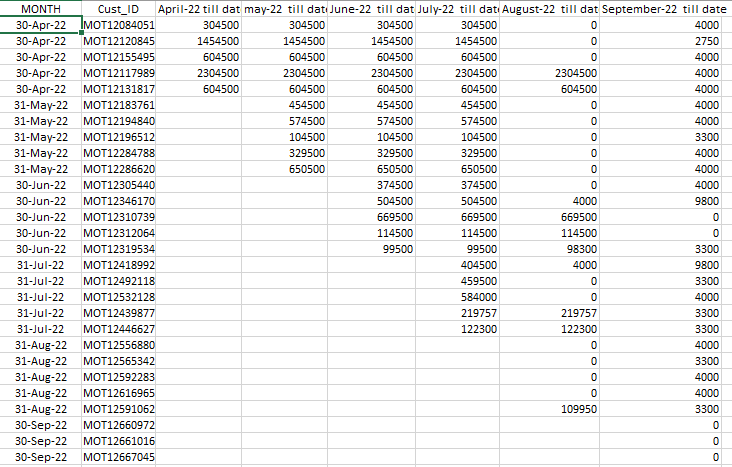Viewport: 732px width, 467px height.
Task: Click customer ID MOT12556880
Action: point(119,345)
